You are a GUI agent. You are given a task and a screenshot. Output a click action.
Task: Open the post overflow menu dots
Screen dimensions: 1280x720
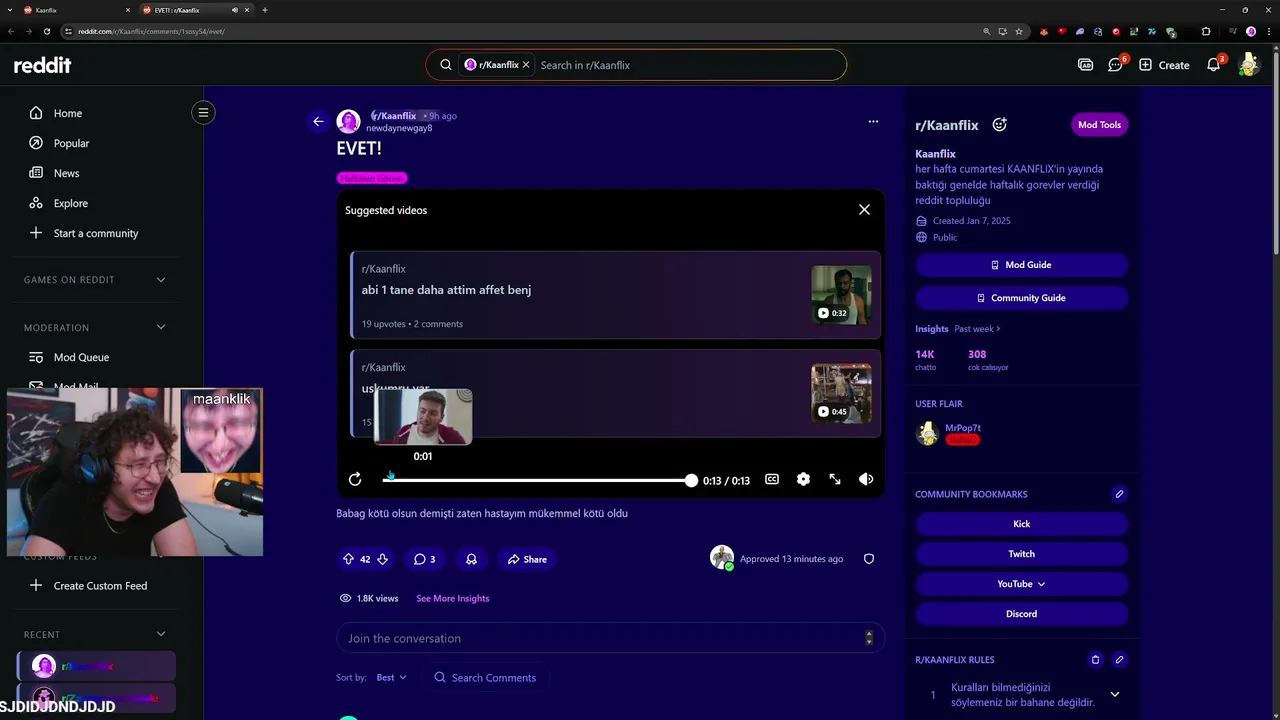[873, 121]
